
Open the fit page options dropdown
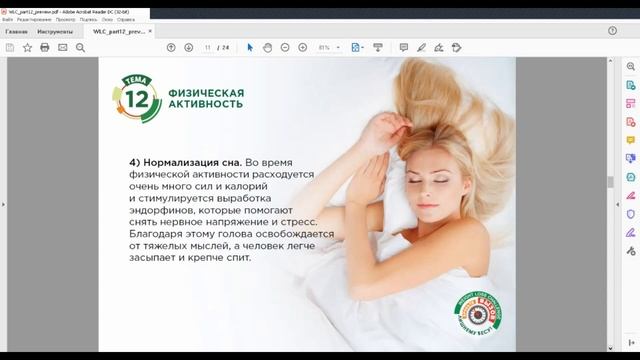point(358,48)
